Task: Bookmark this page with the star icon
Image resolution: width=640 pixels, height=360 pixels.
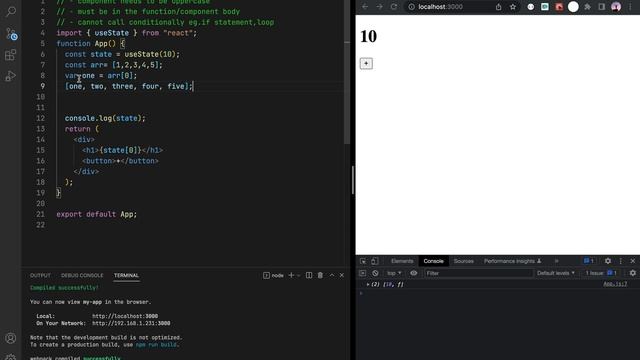Action: [x=513, y=7]
